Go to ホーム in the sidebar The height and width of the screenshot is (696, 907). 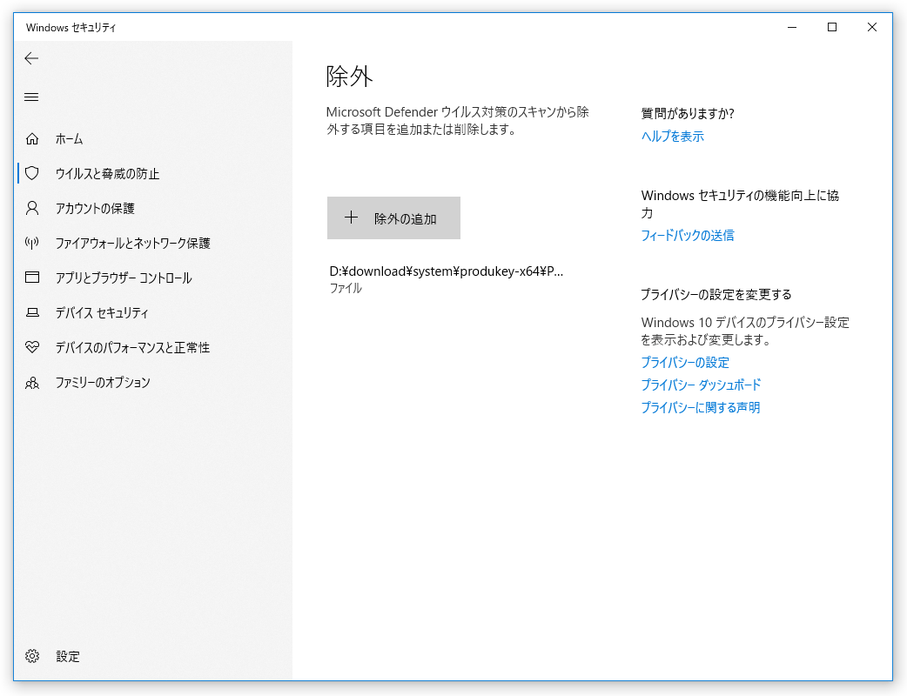[x=69, y=139]
